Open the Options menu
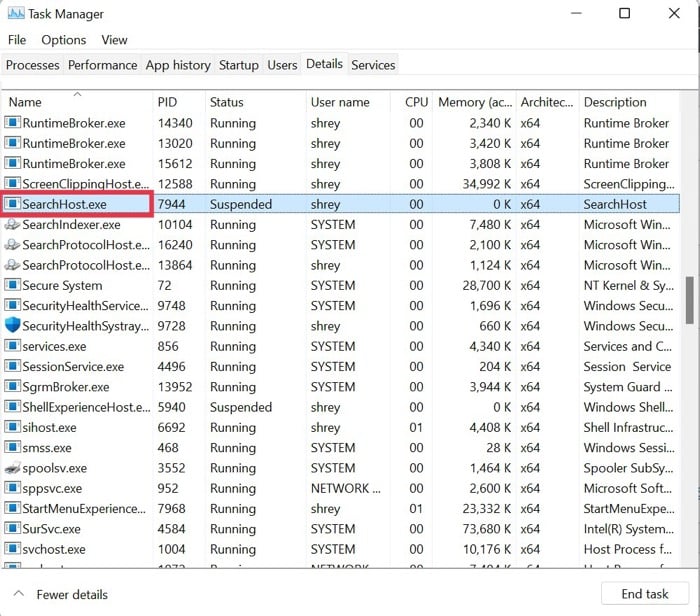Image resolution: width=700 pixels, height=616 pixels. pos(63,40)
